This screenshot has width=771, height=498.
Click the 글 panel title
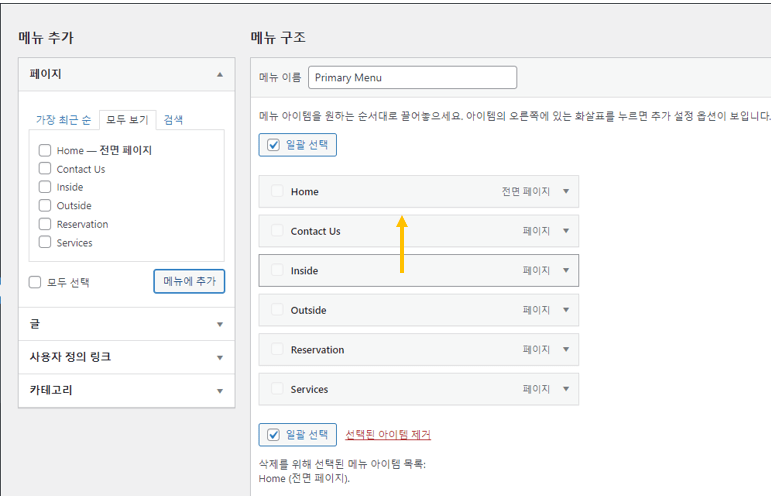pyautogui.click(x=35, y=324)
